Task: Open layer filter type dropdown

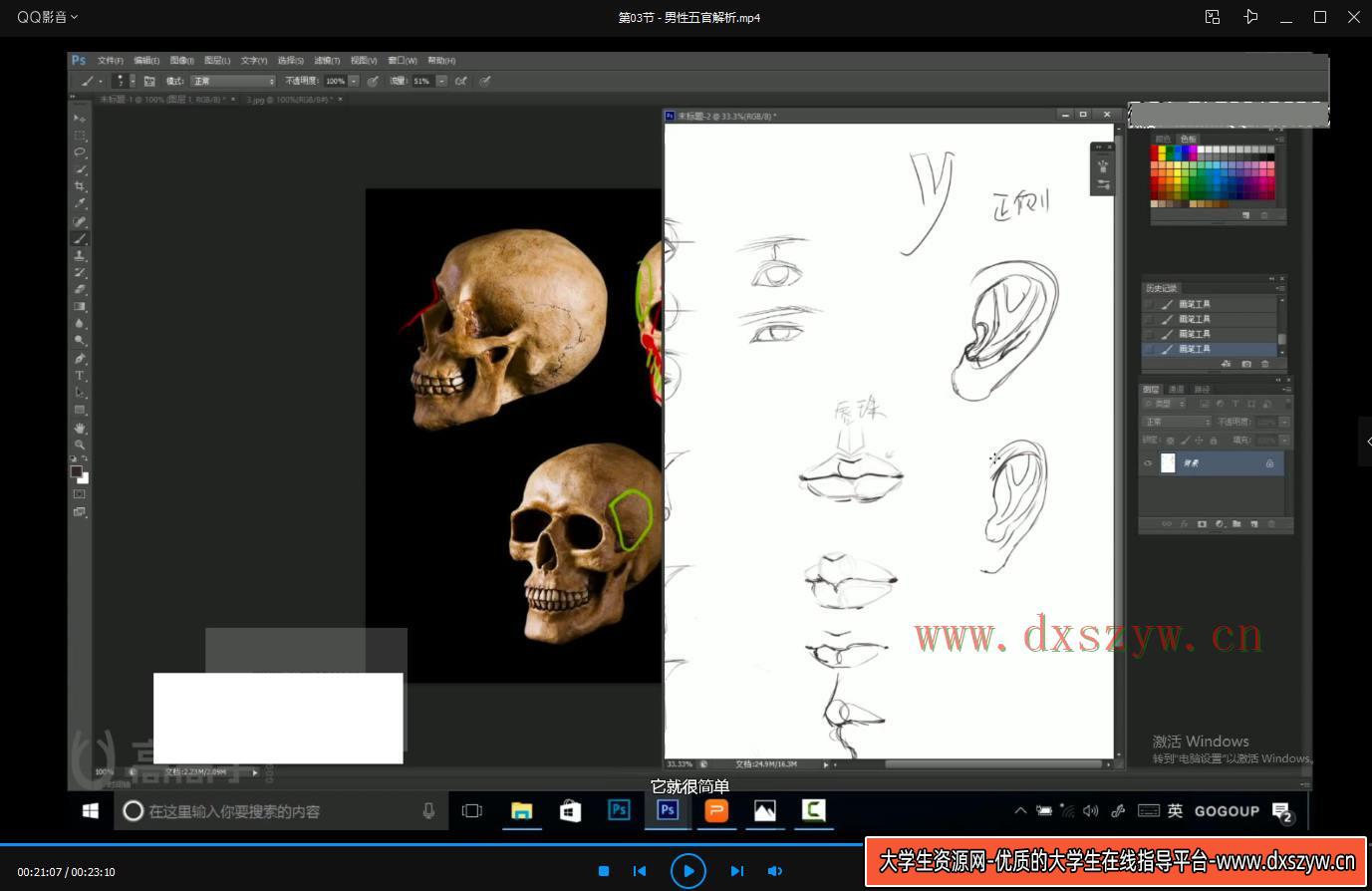Action: click(1166, 404)
